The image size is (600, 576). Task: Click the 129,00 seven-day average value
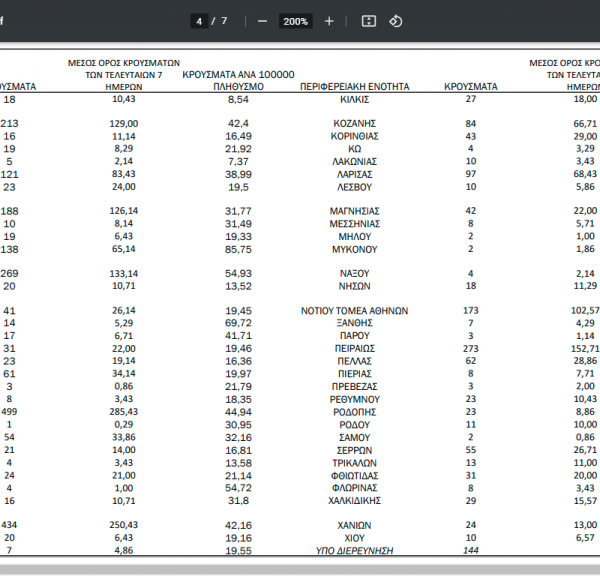pos(124,124)
